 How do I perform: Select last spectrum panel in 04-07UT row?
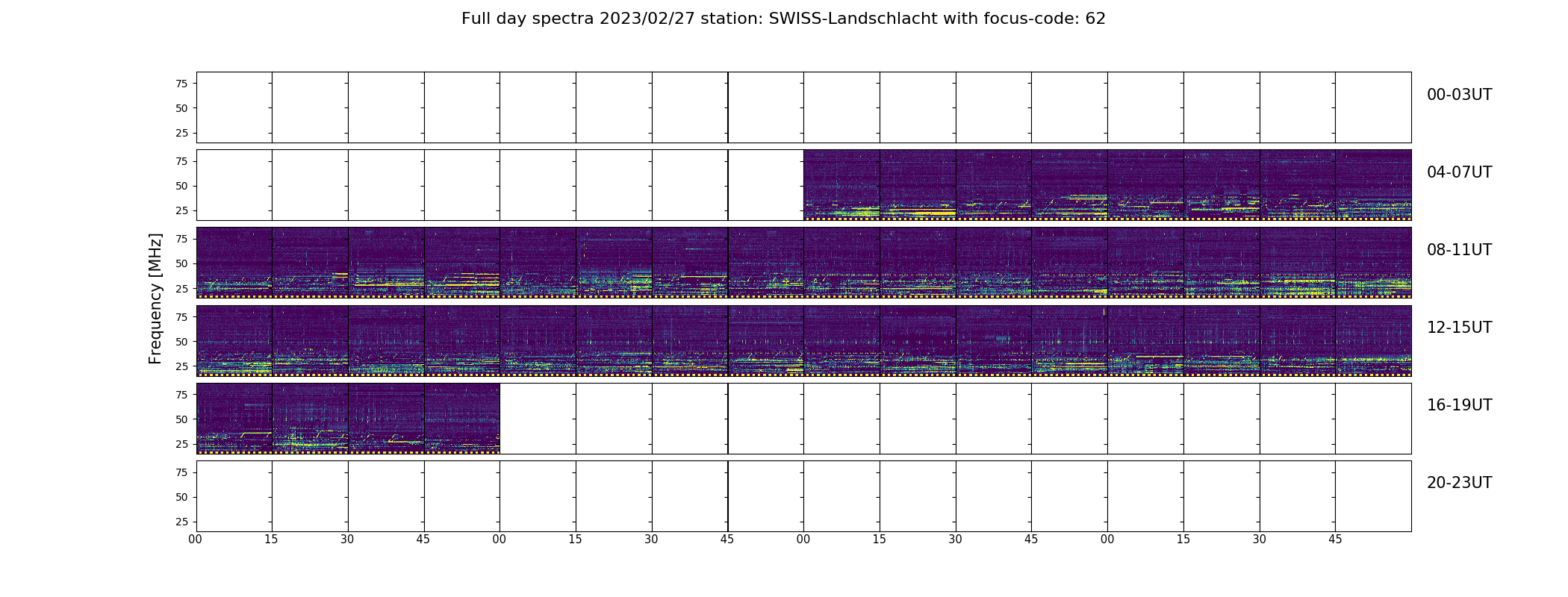(x=1373, y=185)
